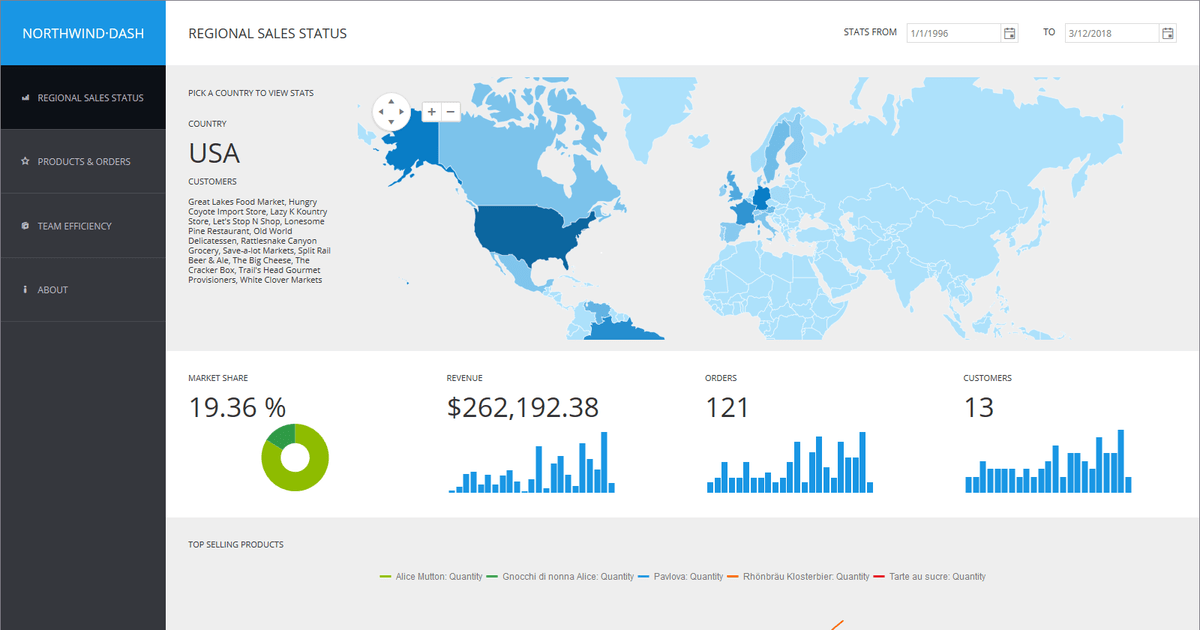The height and width of the screenshot is (630, 1200).
Task: Pan the map down using navigation arrow
Action: coord(390,123)
